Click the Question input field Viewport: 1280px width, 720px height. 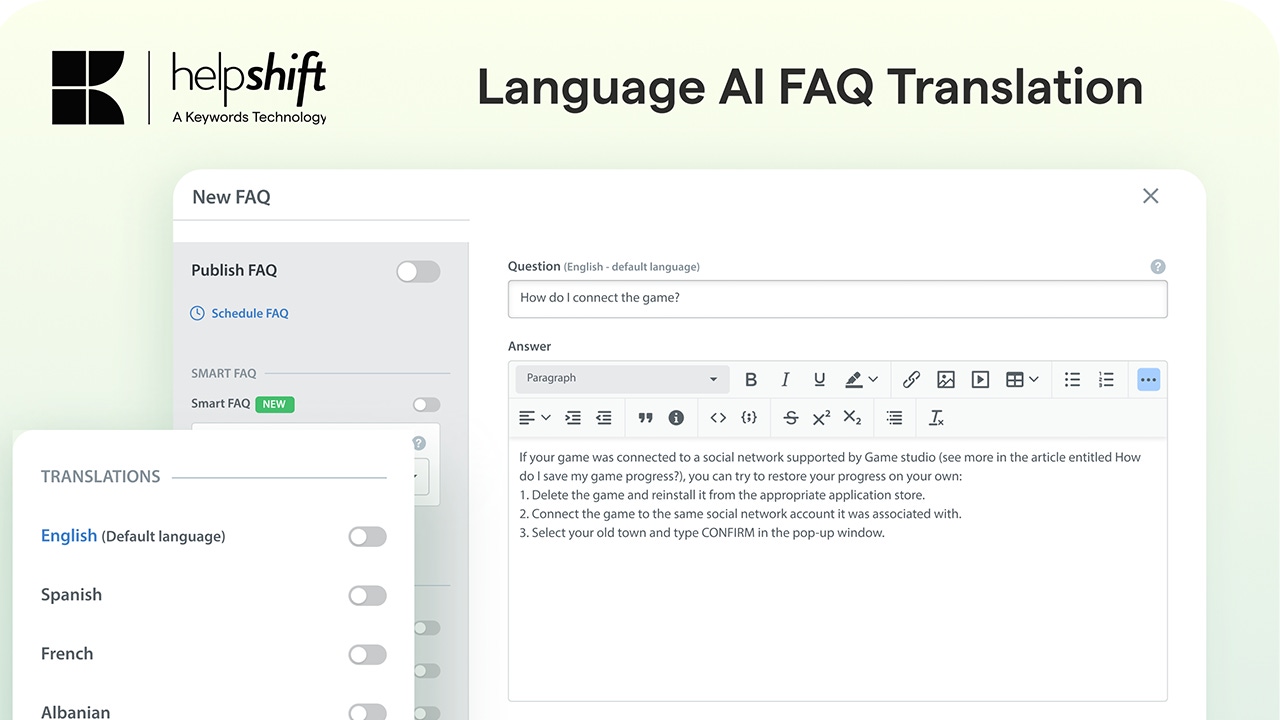pos(837,298)
